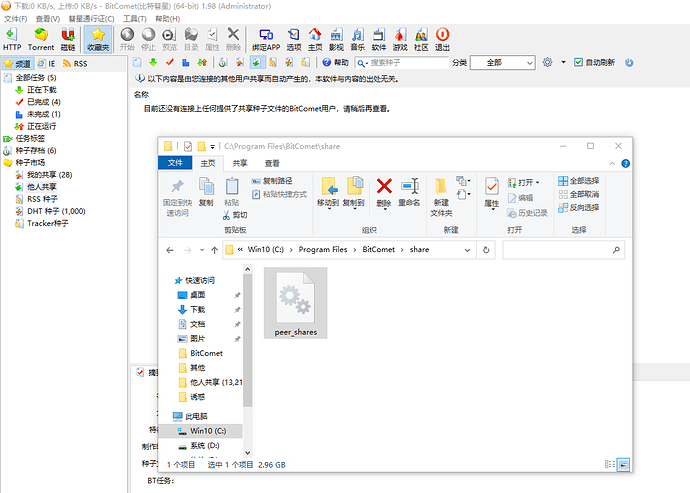The image size is (690, 493).
Task: Click the 粘贴 paste icon in Explorer ribbon
Action: (x=231, y=192)
